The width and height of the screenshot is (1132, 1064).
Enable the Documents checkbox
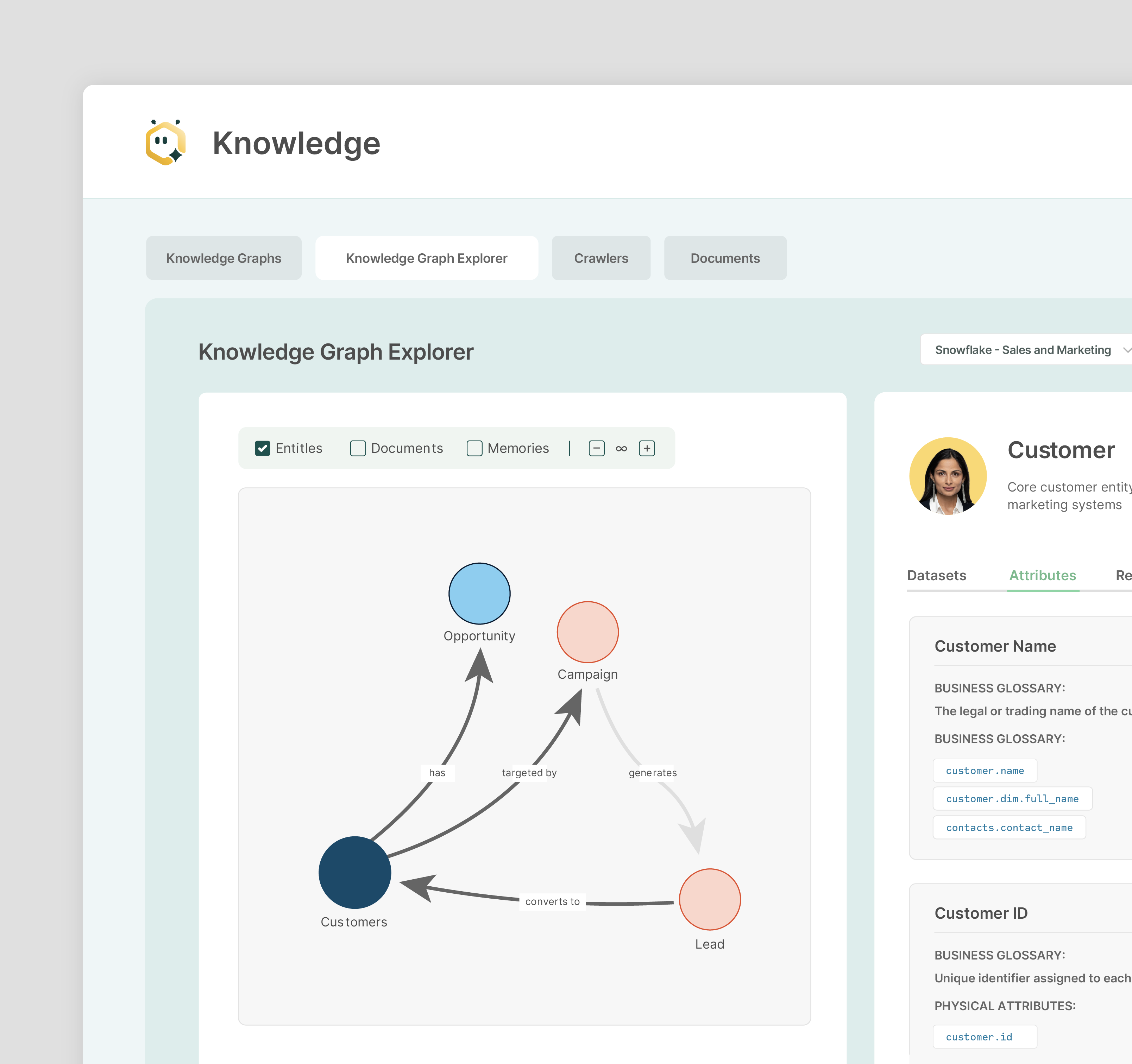(x=358, y=449)
